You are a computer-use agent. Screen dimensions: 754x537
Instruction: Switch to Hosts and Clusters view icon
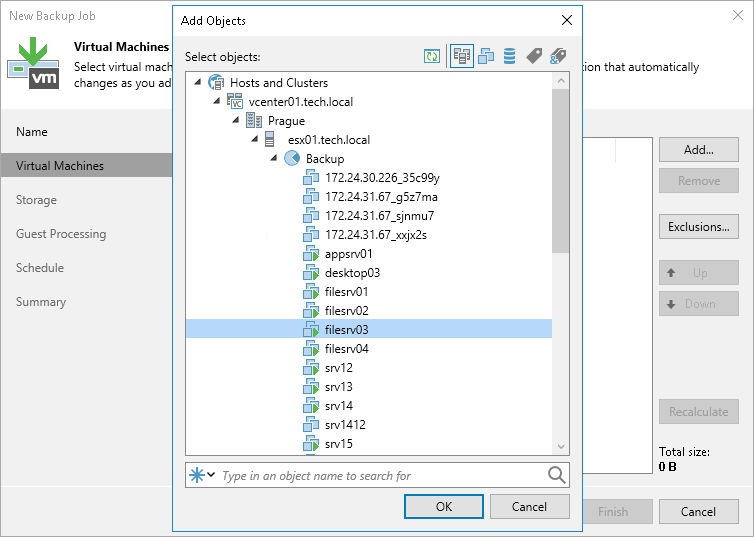point(462,56)
